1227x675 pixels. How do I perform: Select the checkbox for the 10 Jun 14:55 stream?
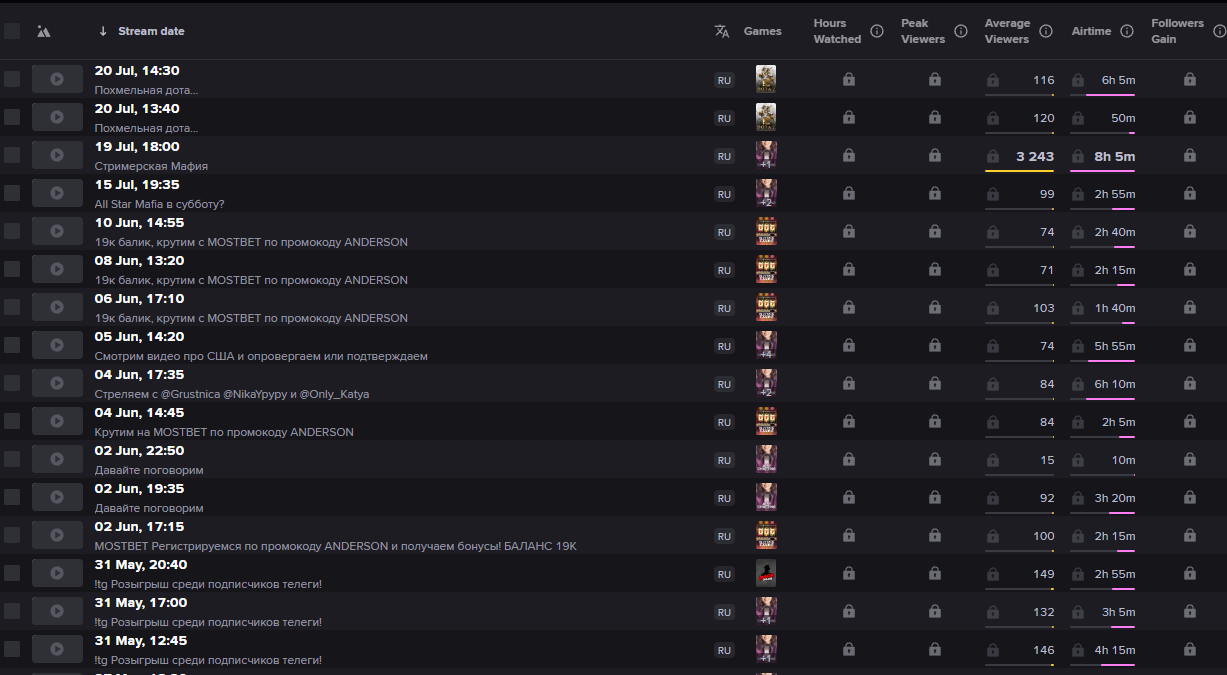click(x=12, y=231)
